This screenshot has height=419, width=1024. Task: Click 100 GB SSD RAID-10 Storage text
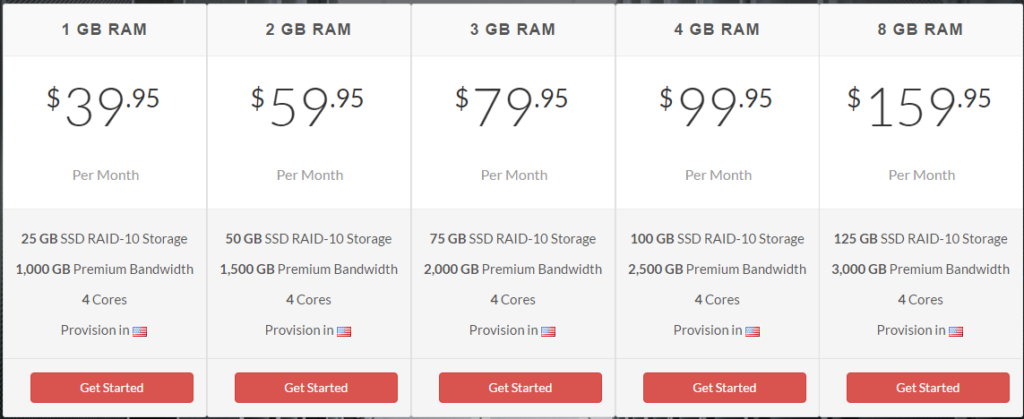coord(717,239)
